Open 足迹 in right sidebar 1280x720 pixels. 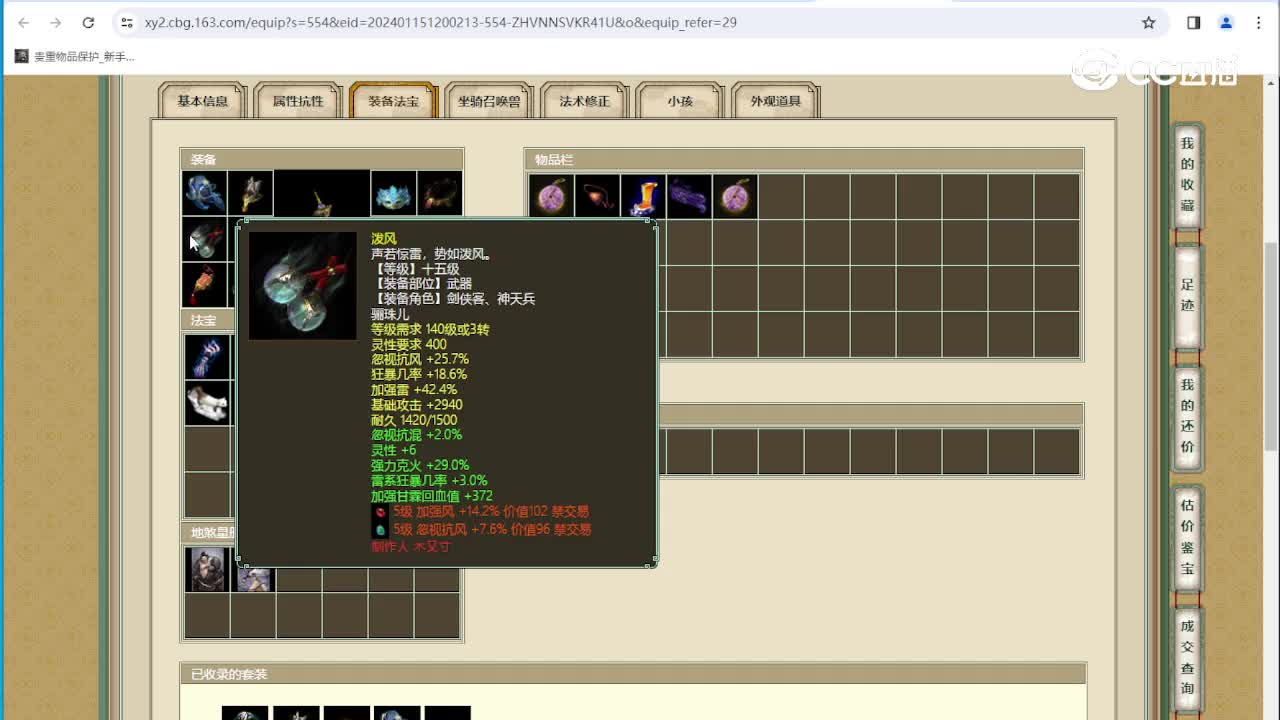[1187, 296]
